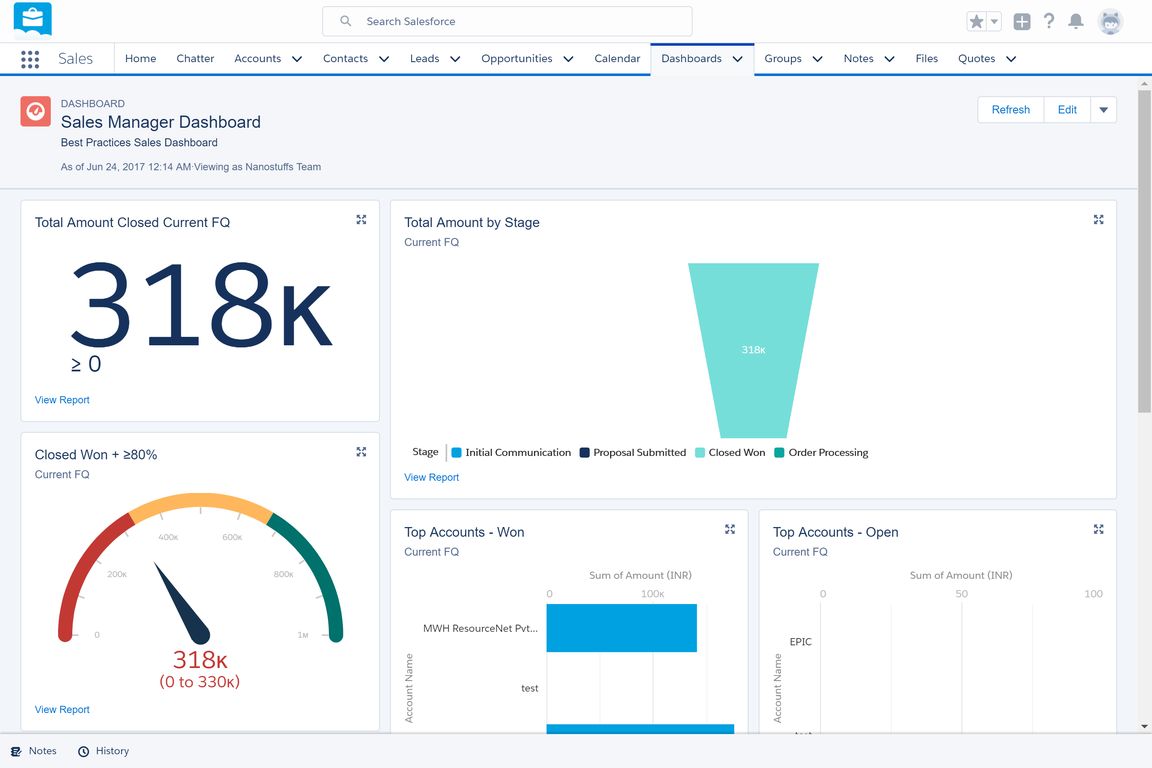
Task: Switch to the Accounts tab
Action: click(x=258, y=59)
